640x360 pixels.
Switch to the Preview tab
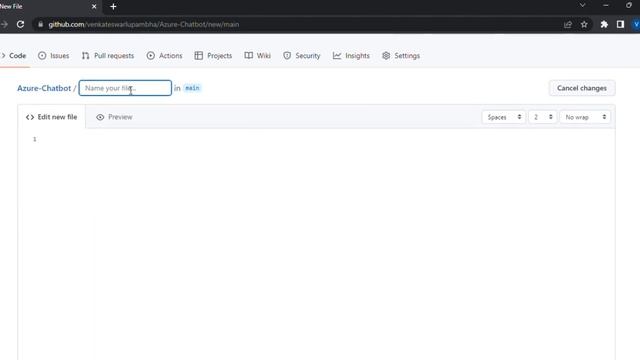tap(114, 117)
